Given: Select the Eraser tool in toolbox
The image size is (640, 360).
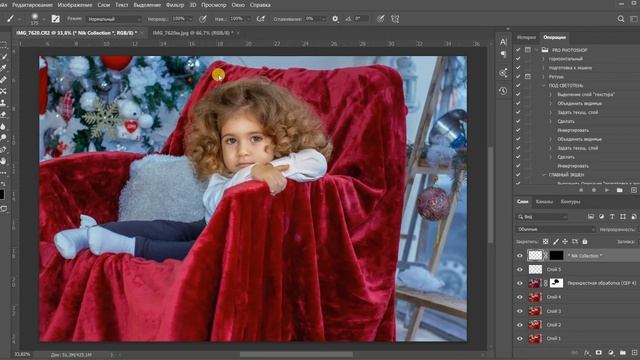Looking at the screenshot, I should point(4,114).
